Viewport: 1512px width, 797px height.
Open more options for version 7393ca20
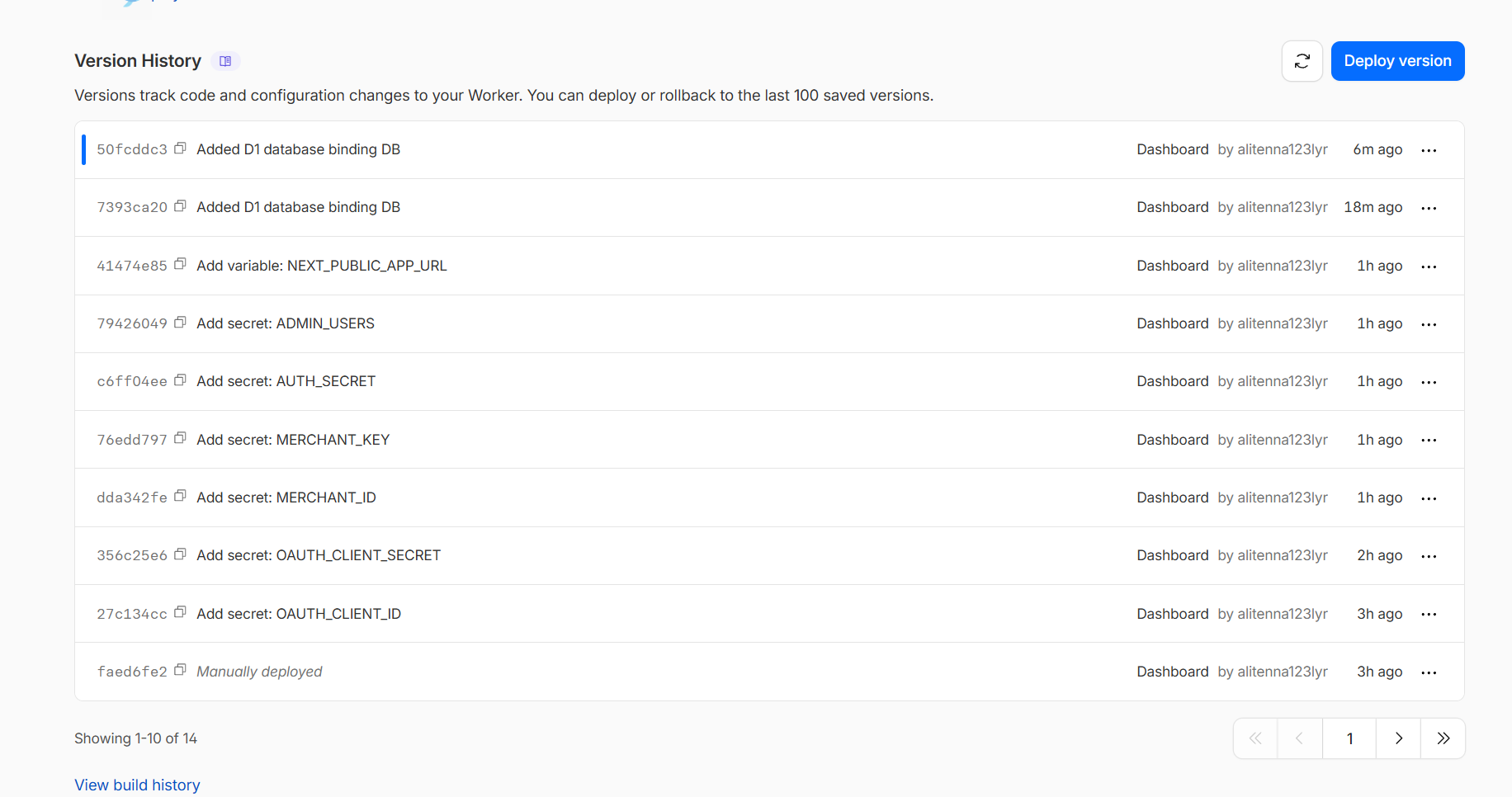pos(1429,208)
